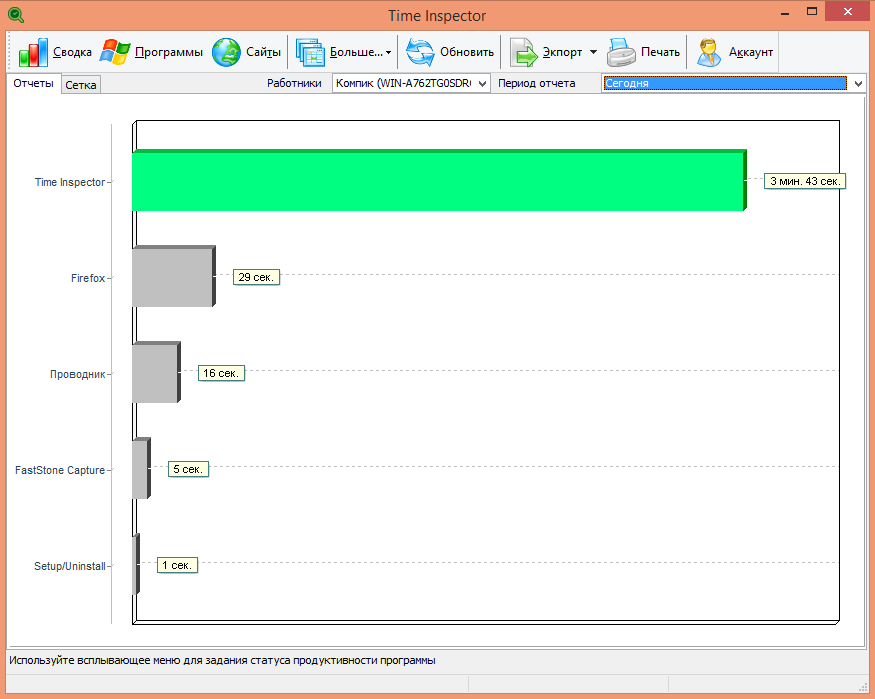
Task: Select the green Time Inspector bar
Action: (439, 180)
